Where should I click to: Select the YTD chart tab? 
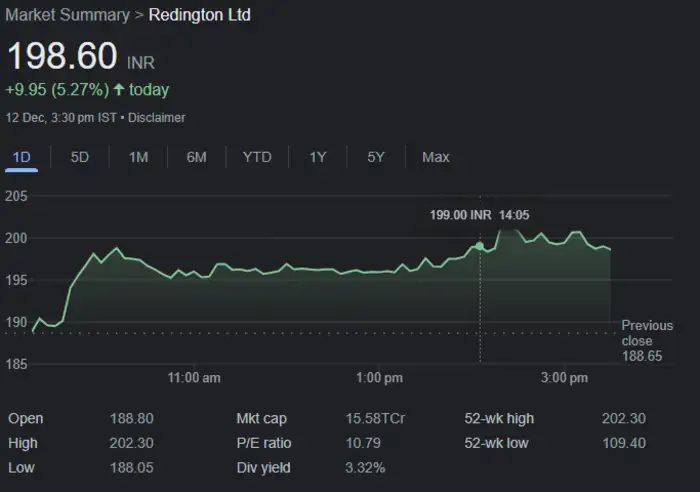[257, 157]
